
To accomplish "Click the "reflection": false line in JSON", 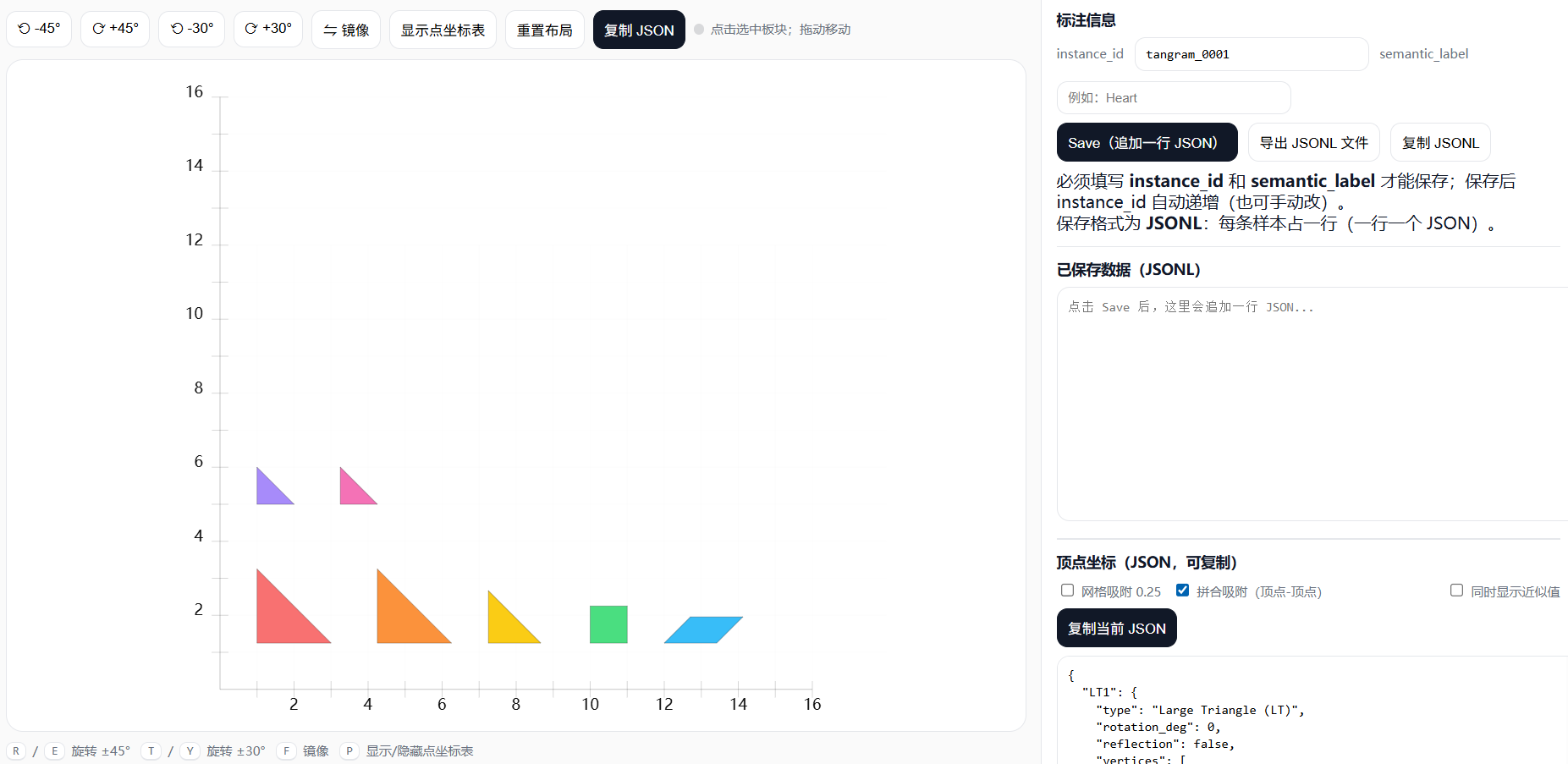I will [1165, 744].
